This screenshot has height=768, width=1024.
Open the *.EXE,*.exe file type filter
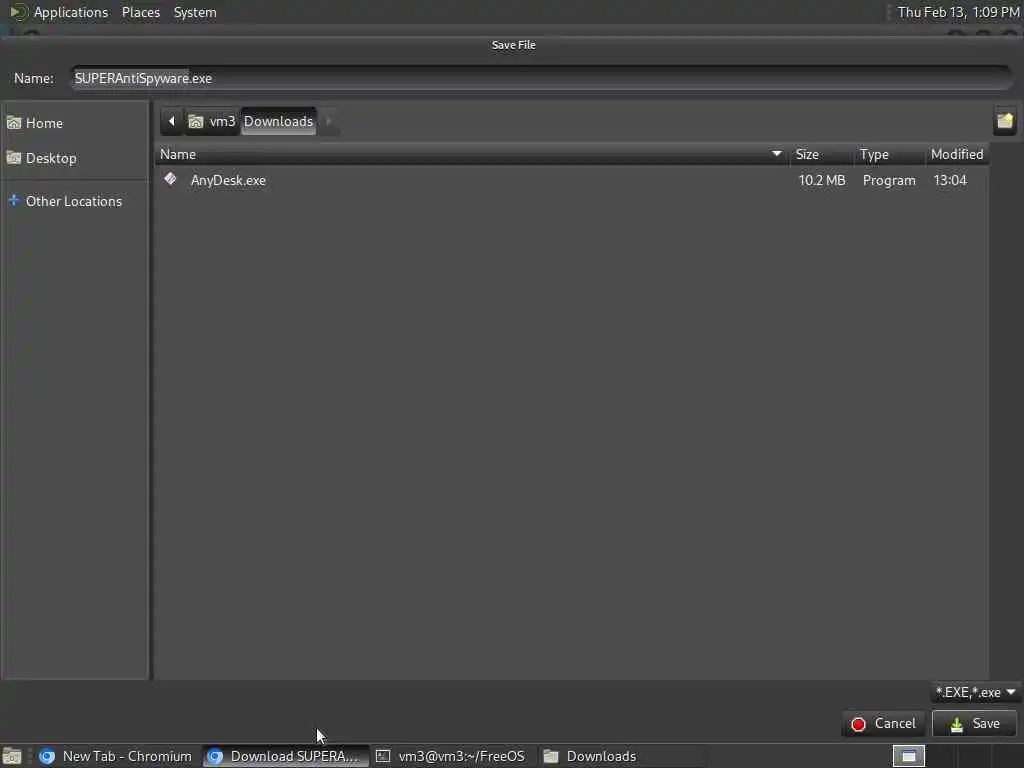(x=976, y=692)
